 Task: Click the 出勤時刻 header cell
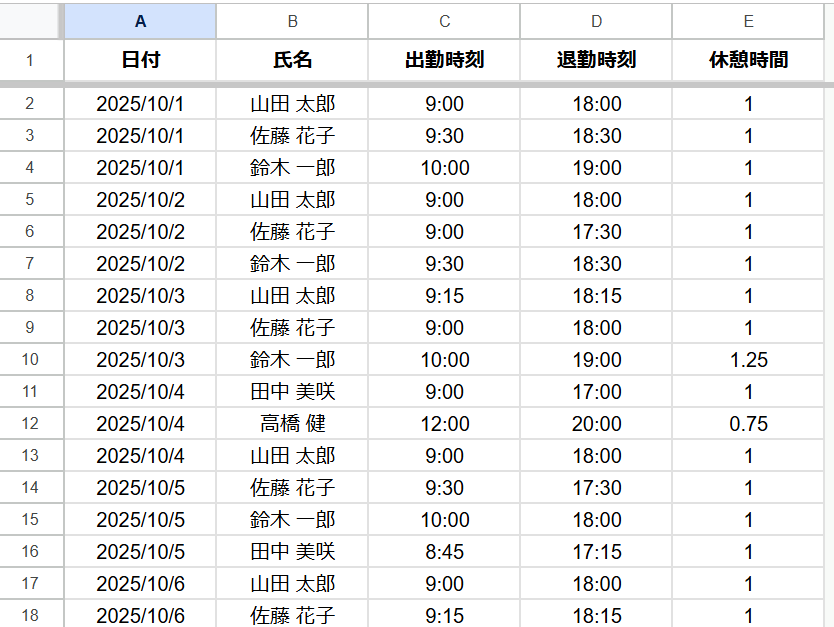tap(444, 60)
